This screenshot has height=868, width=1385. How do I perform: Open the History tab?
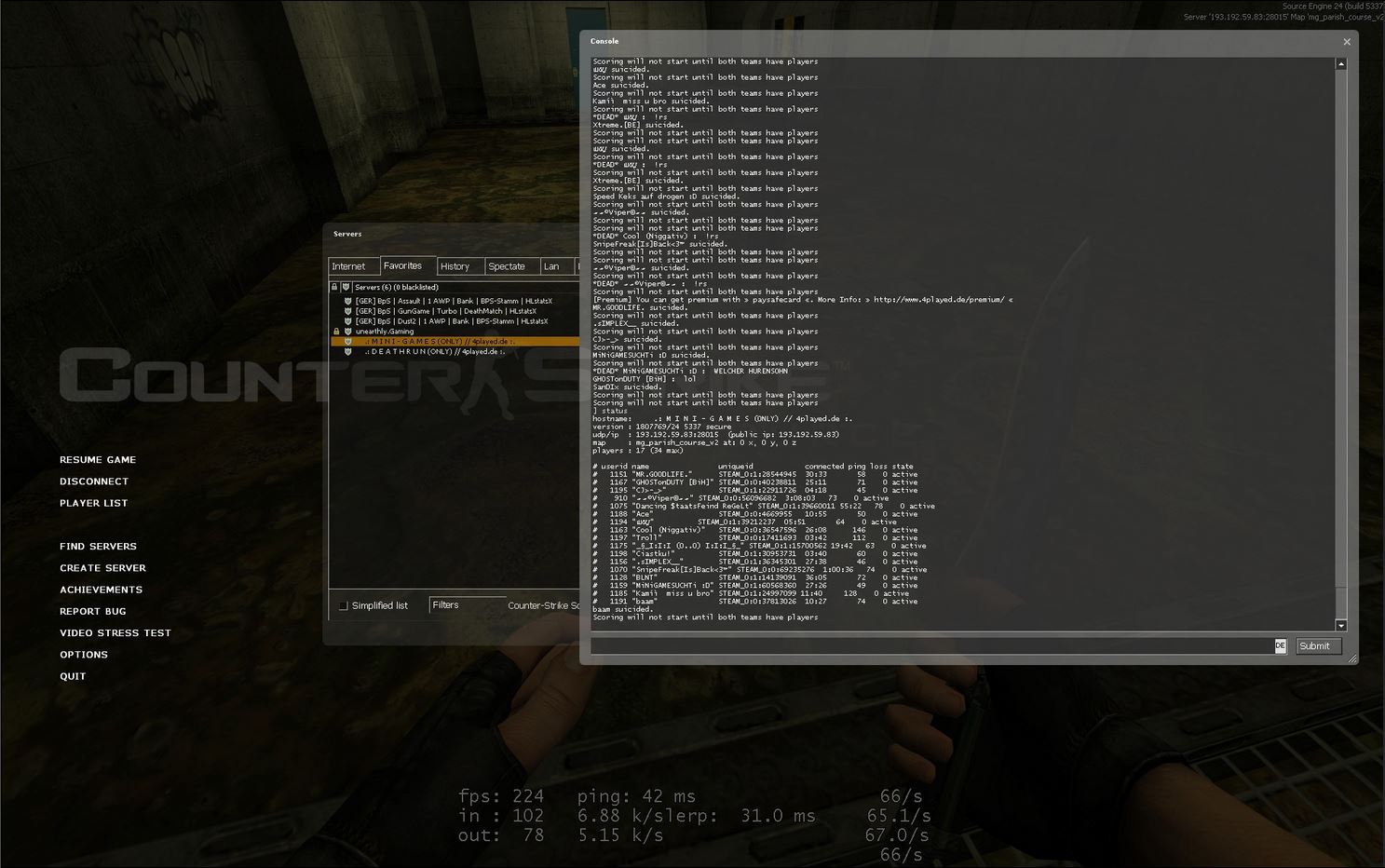point(455,266)
